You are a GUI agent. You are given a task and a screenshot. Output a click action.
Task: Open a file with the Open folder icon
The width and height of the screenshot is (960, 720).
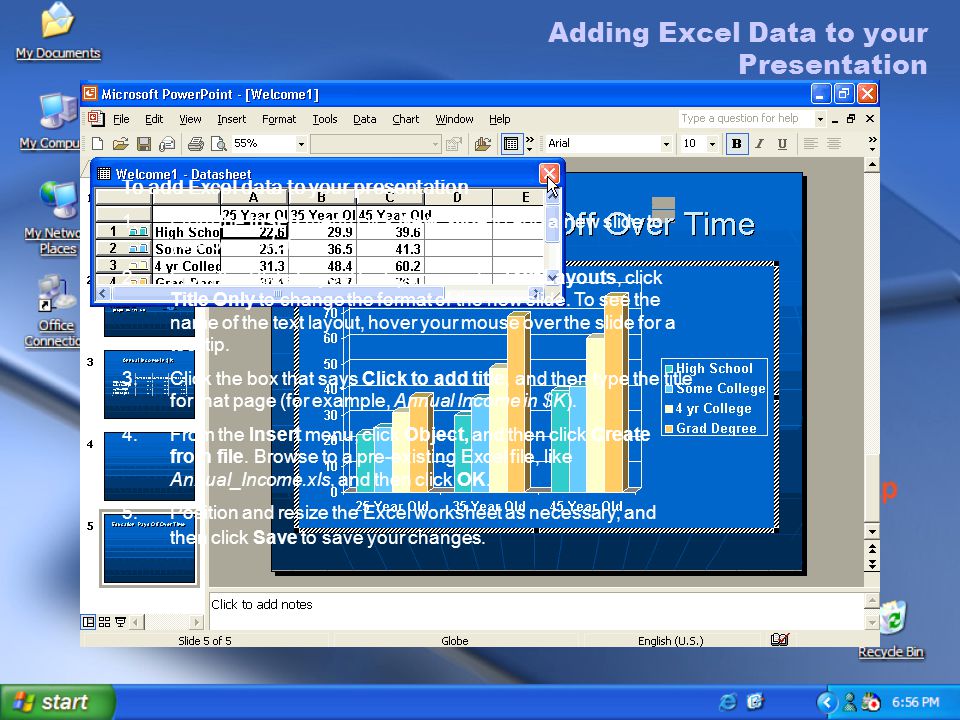(x=121, y=144)
